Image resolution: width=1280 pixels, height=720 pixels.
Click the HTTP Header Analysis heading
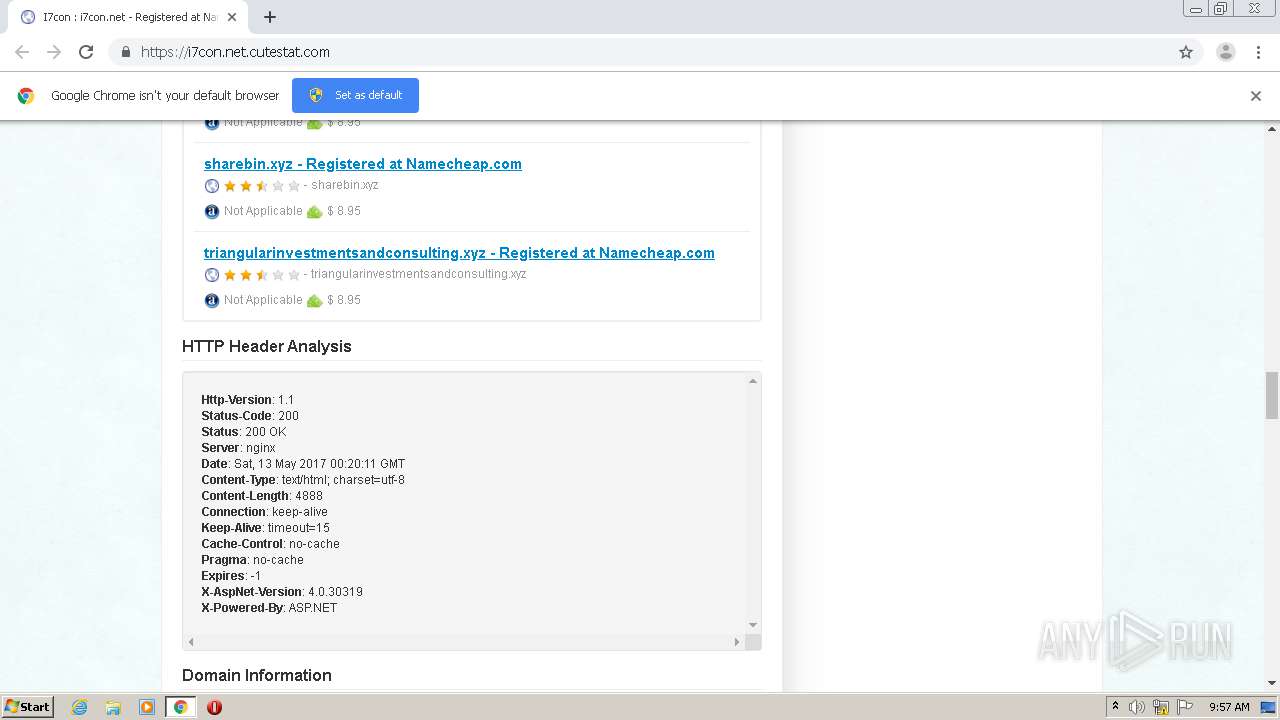267,347
